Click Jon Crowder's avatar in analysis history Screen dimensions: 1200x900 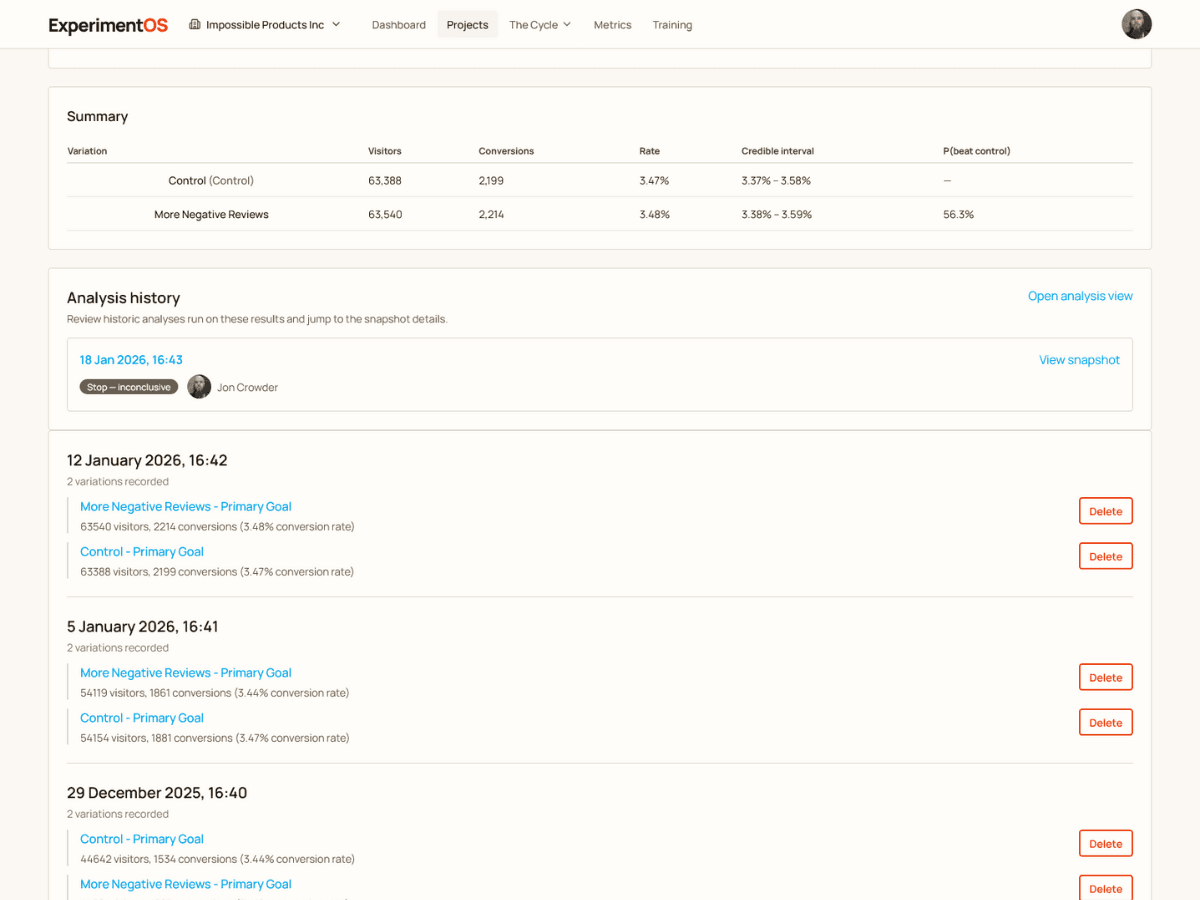click(199, 386)
